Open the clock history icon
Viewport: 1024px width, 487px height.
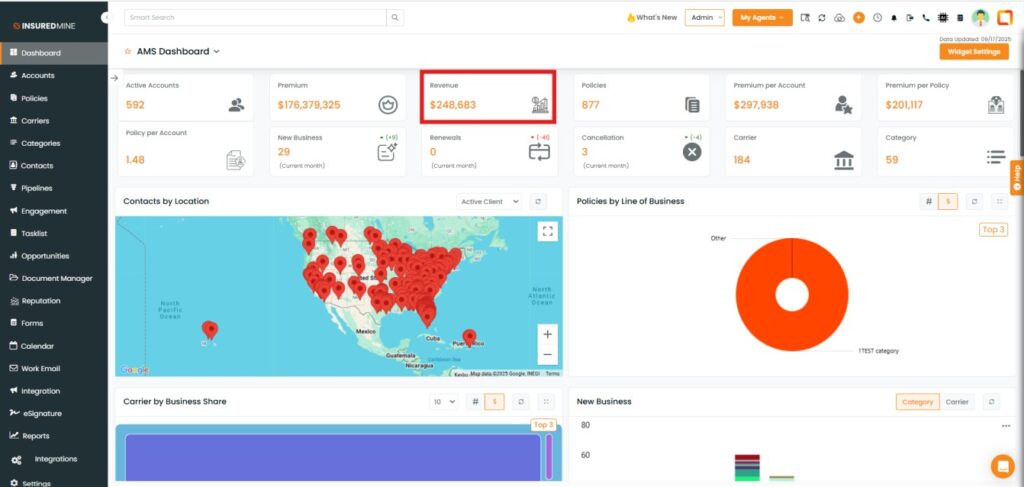[x=877, y=18]
